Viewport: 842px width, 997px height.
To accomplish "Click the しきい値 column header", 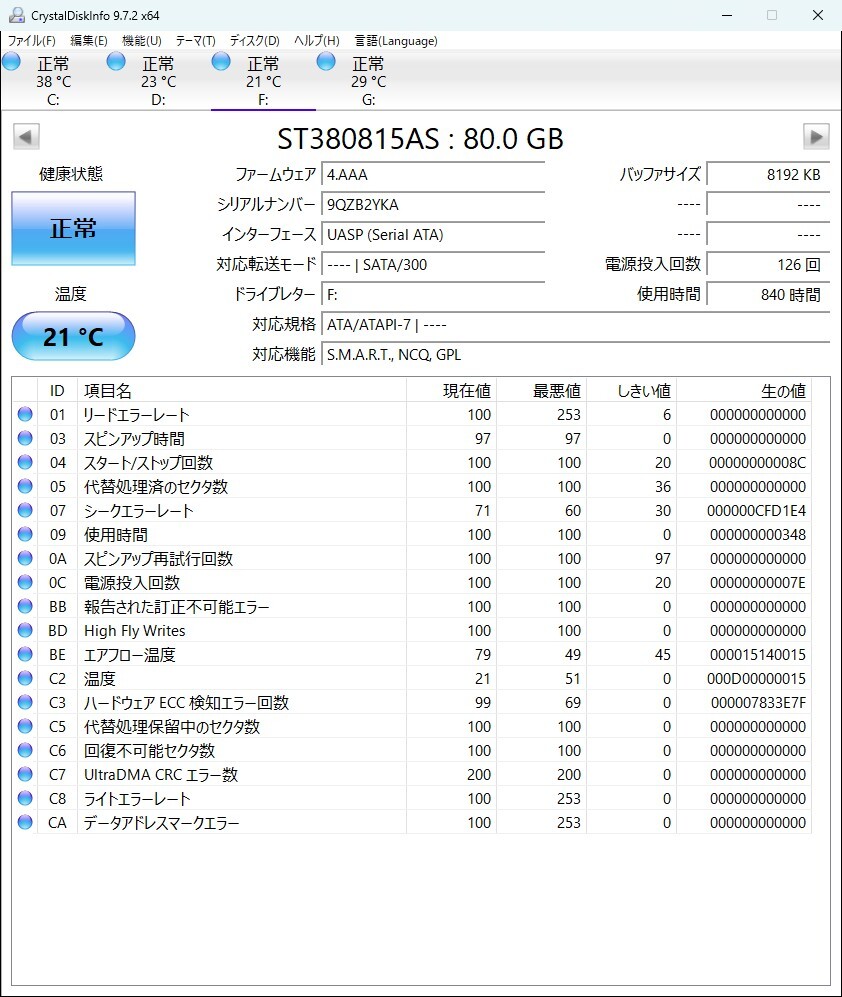I will point(632,390).
